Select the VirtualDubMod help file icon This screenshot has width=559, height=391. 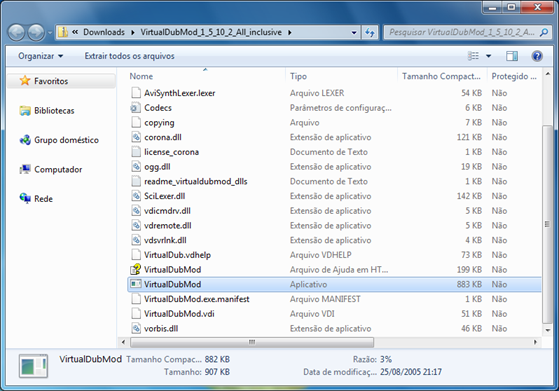coord(136,269)
